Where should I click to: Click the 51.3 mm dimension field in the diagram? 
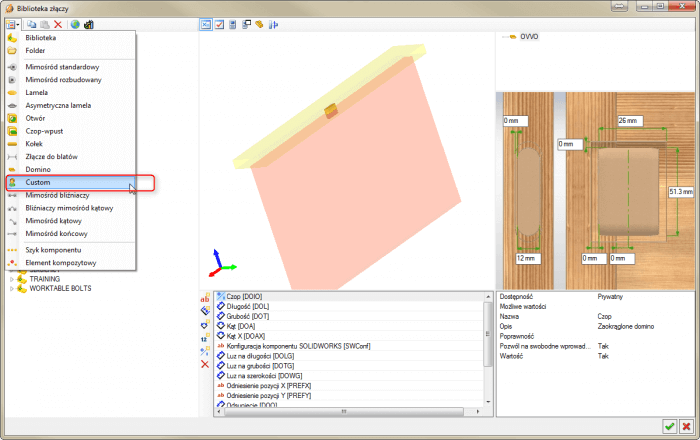coord(681,192)
